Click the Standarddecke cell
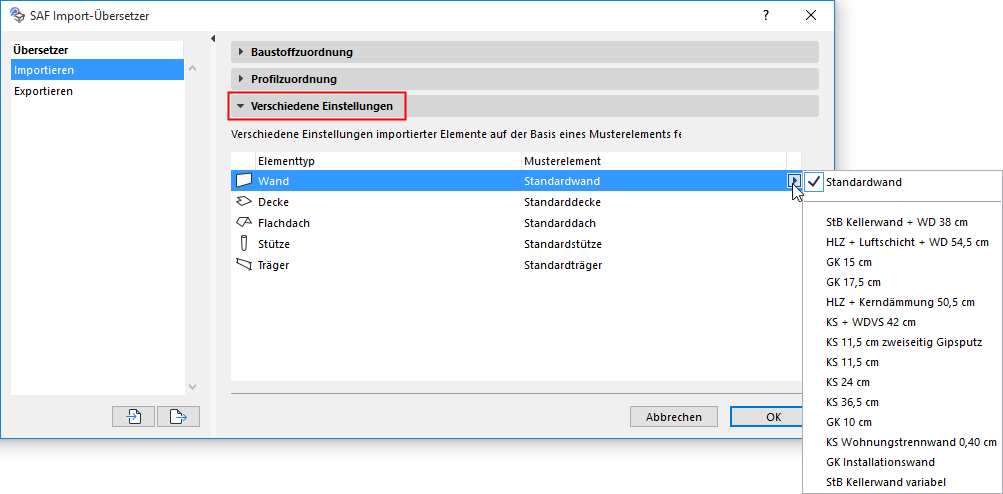This screenshot has height=494, width=1003. tap(562, 202)
